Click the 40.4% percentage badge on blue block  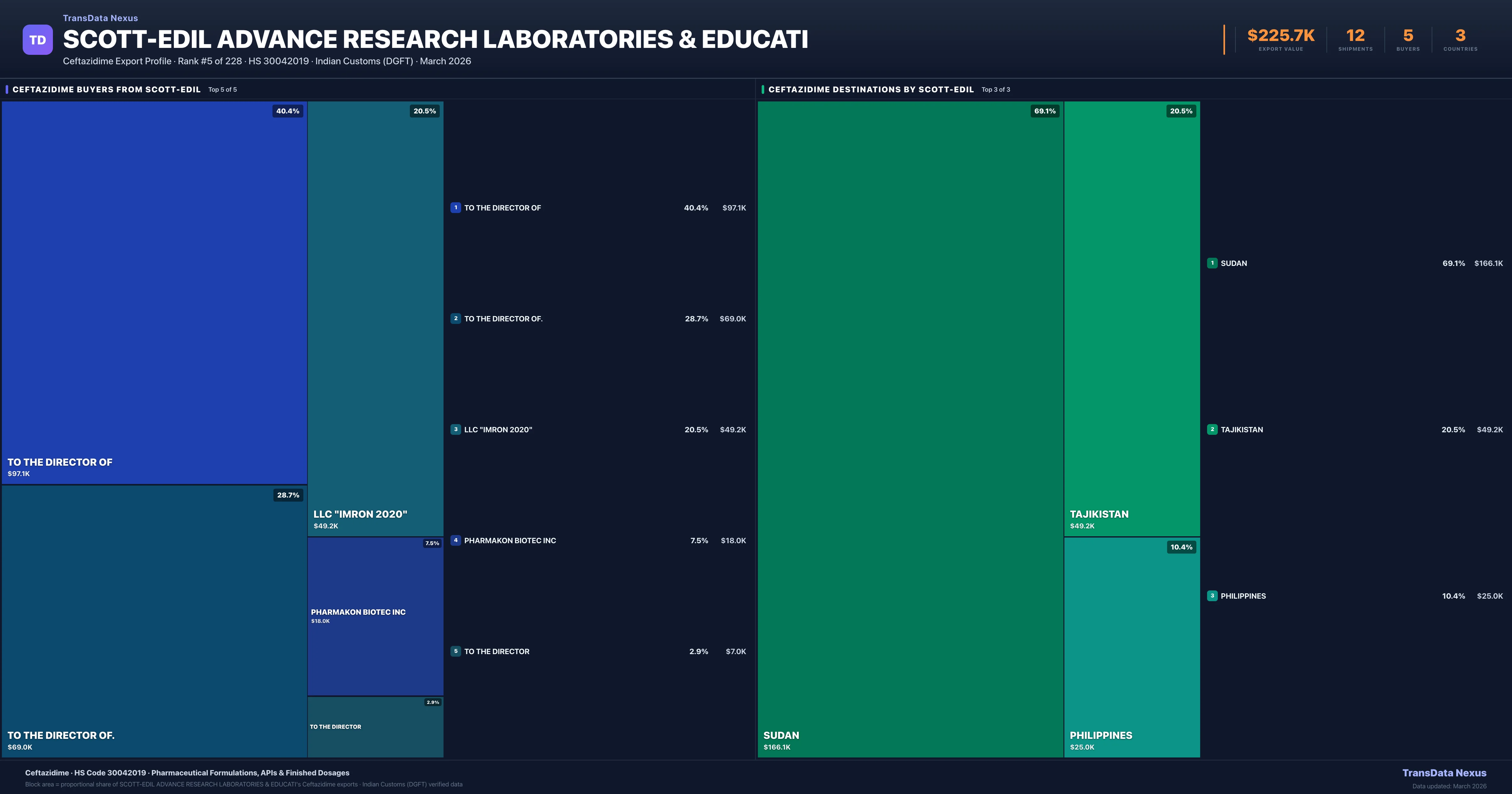pos(288,111)
